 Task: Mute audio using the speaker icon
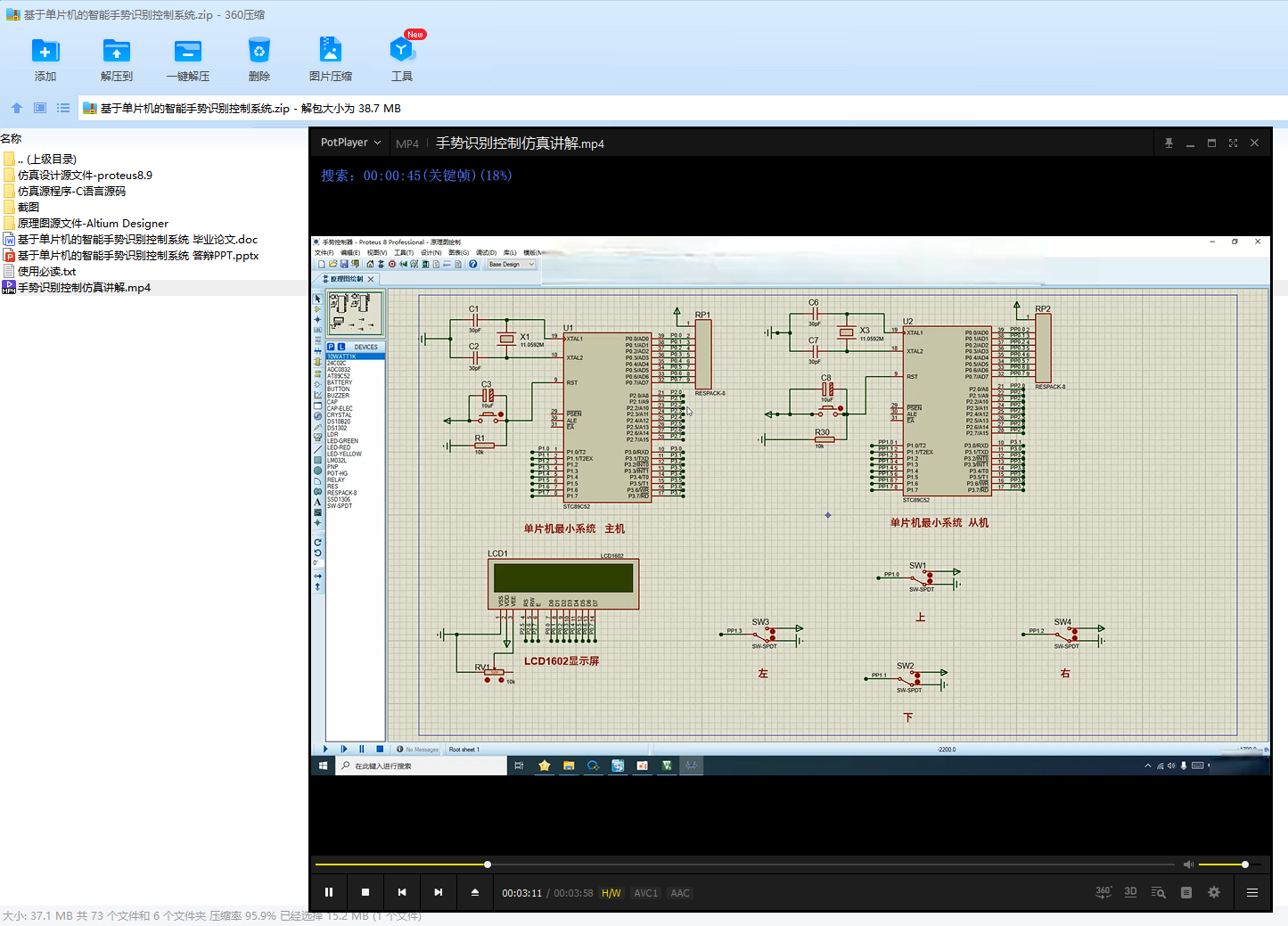pos(1187,865)
